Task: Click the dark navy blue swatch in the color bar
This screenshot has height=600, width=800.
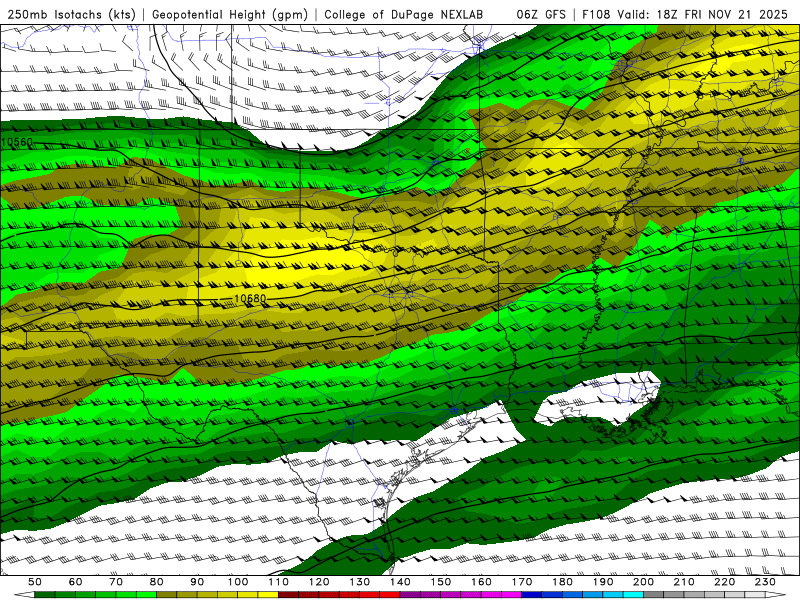Action: click(532, 595)
